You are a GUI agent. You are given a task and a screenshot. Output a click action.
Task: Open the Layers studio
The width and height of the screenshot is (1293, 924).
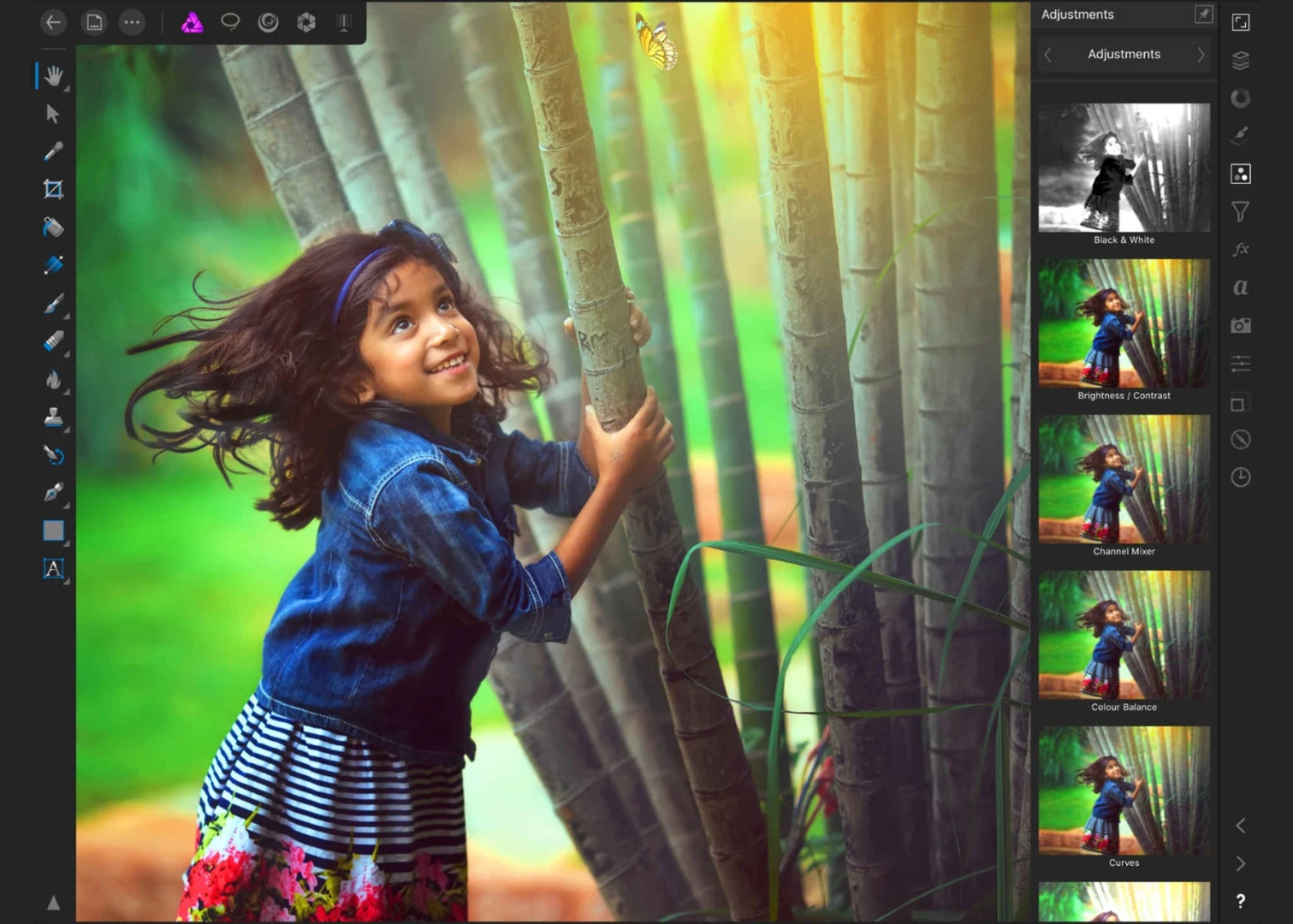1241,61
